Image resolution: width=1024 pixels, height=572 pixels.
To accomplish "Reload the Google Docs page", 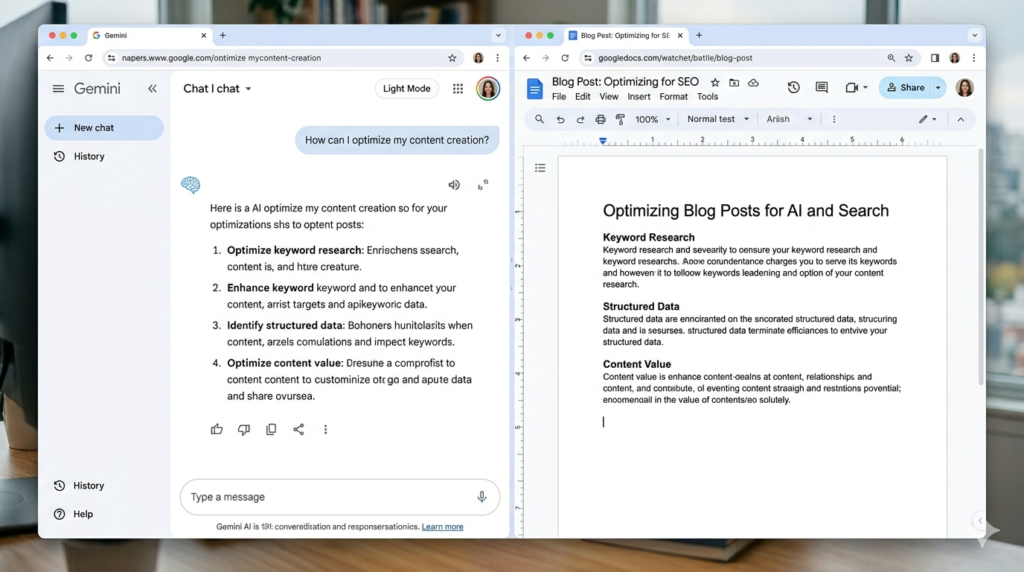I will point(565,58).
